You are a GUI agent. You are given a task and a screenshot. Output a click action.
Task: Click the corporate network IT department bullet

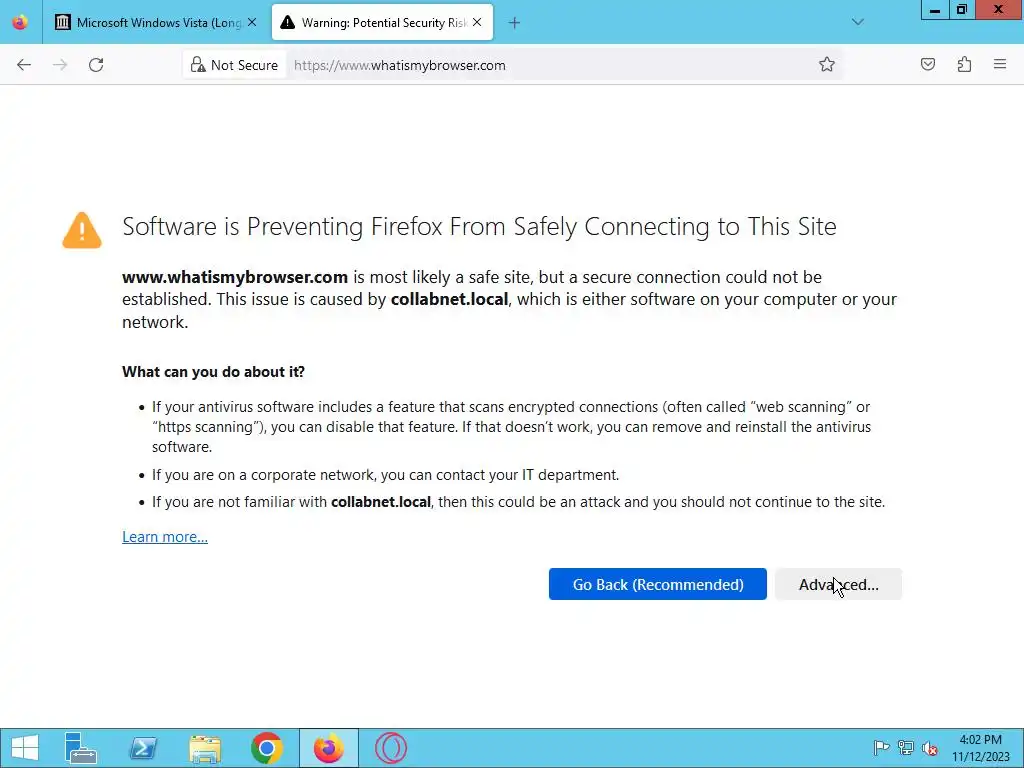[385, 475]
